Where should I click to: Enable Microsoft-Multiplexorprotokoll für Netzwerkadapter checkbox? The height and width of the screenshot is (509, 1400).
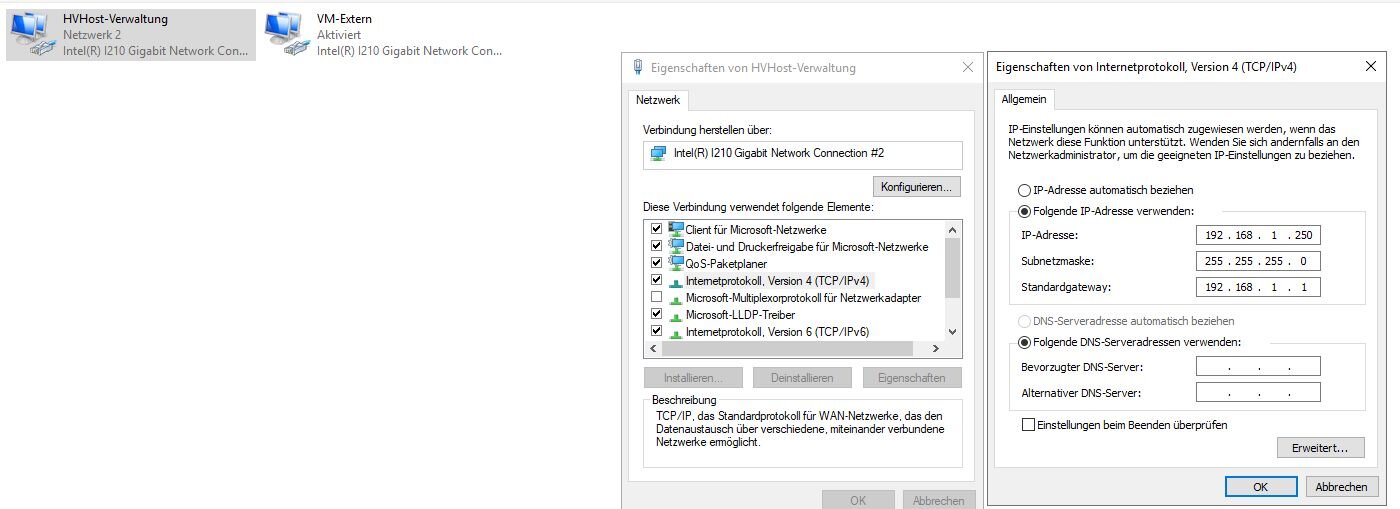pos(657,298)
